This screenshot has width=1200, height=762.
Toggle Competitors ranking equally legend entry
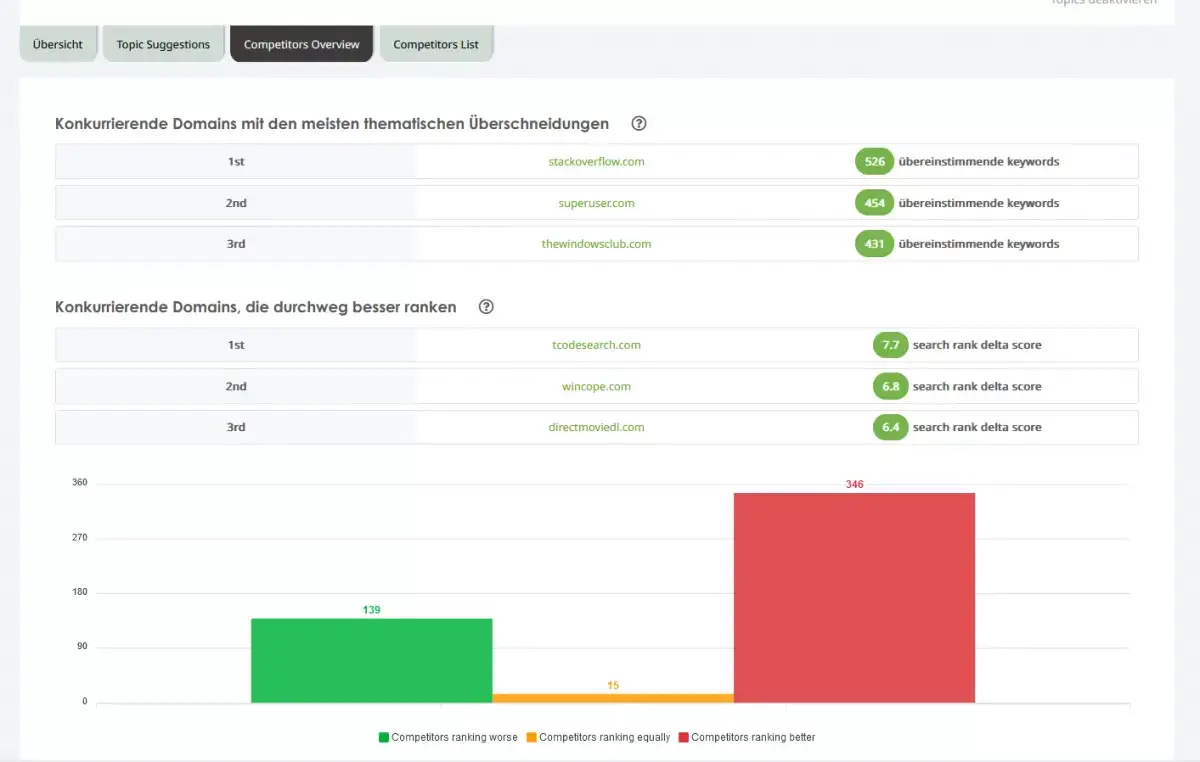[x=598, y=738]
